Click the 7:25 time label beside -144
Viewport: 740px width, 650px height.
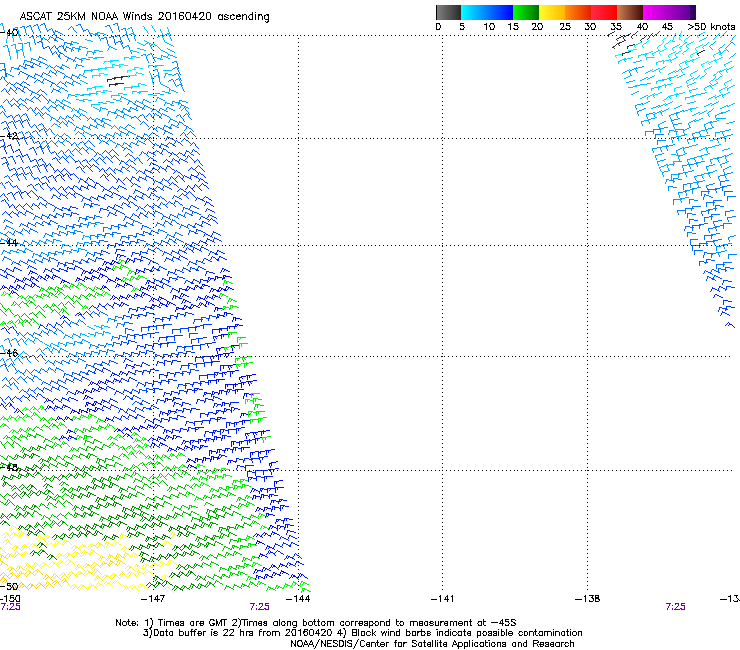click(x=260, y=607)
